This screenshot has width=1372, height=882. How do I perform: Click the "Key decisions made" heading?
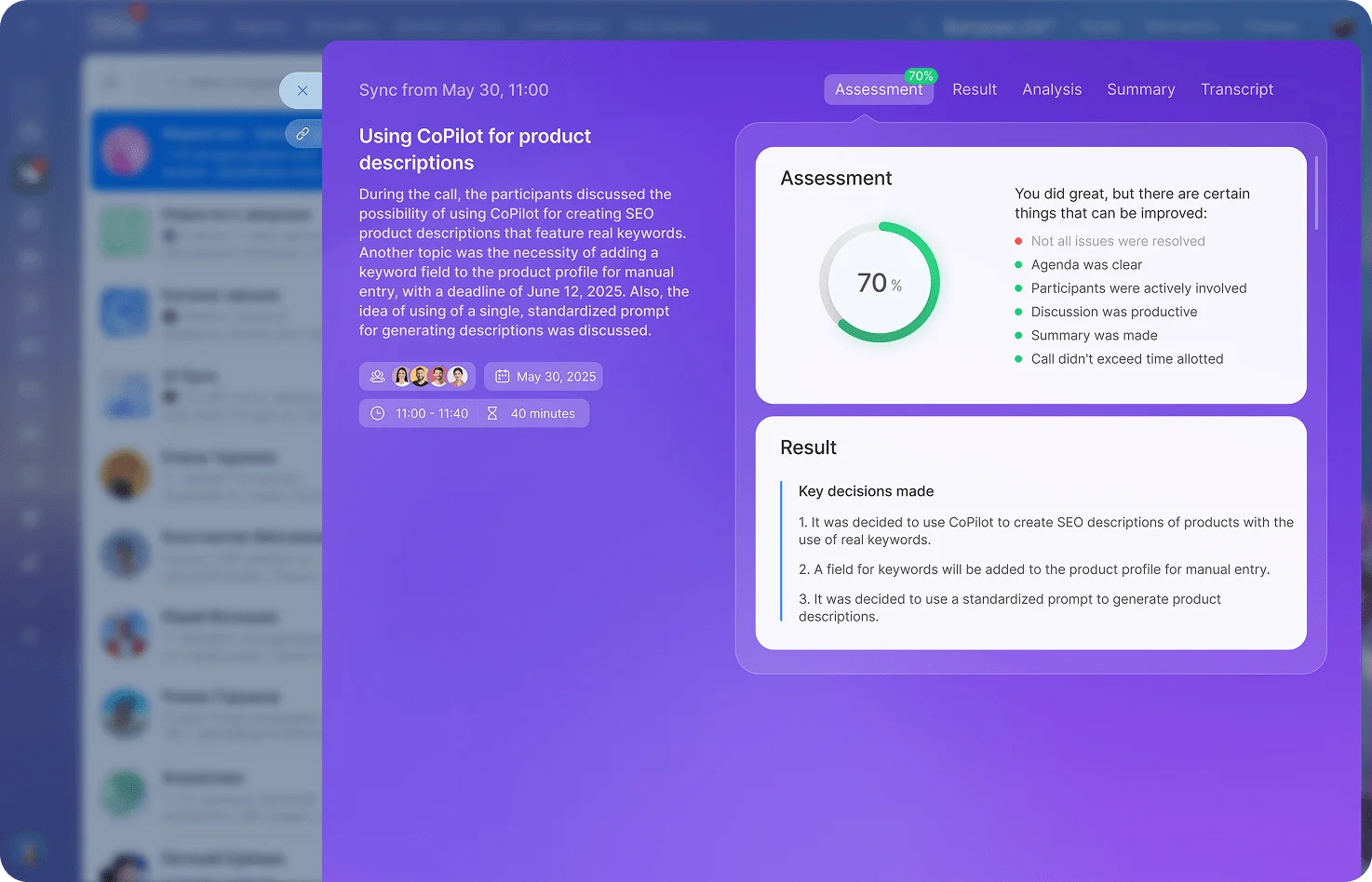tap(866, 491)
